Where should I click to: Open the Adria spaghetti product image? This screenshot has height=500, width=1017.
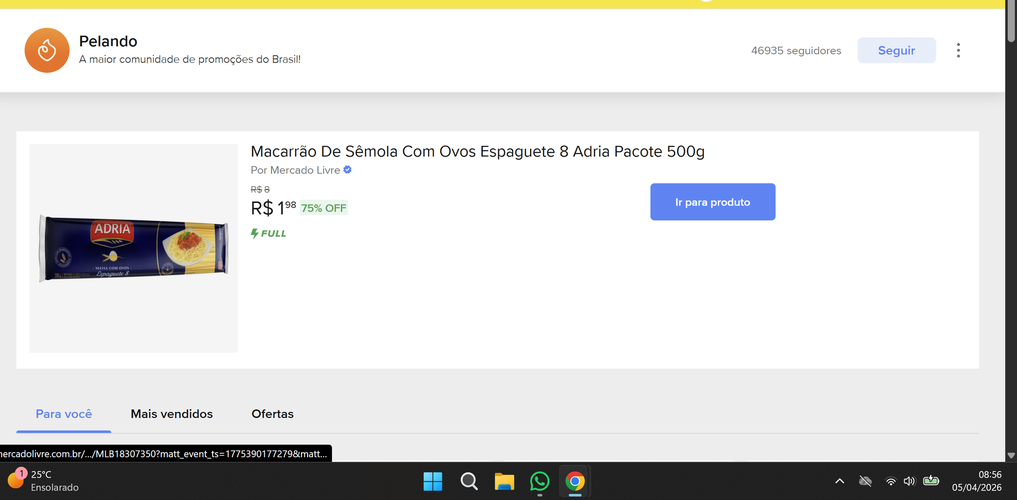click(x=134, y=248)
